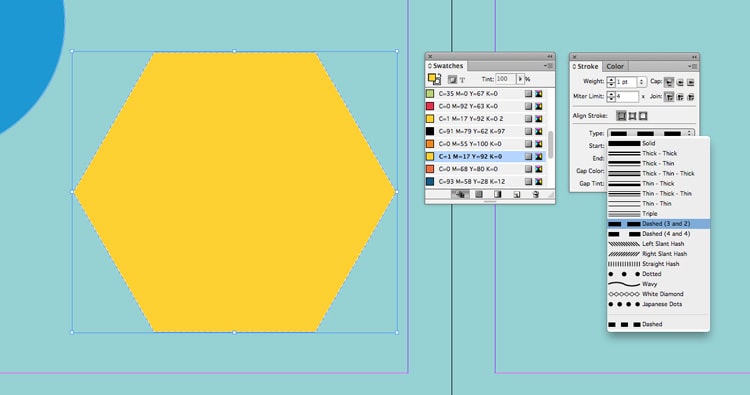The height and width of the screenshot is (395, 750).
Task: Click the Weight value field
Action: pos(627,82)
